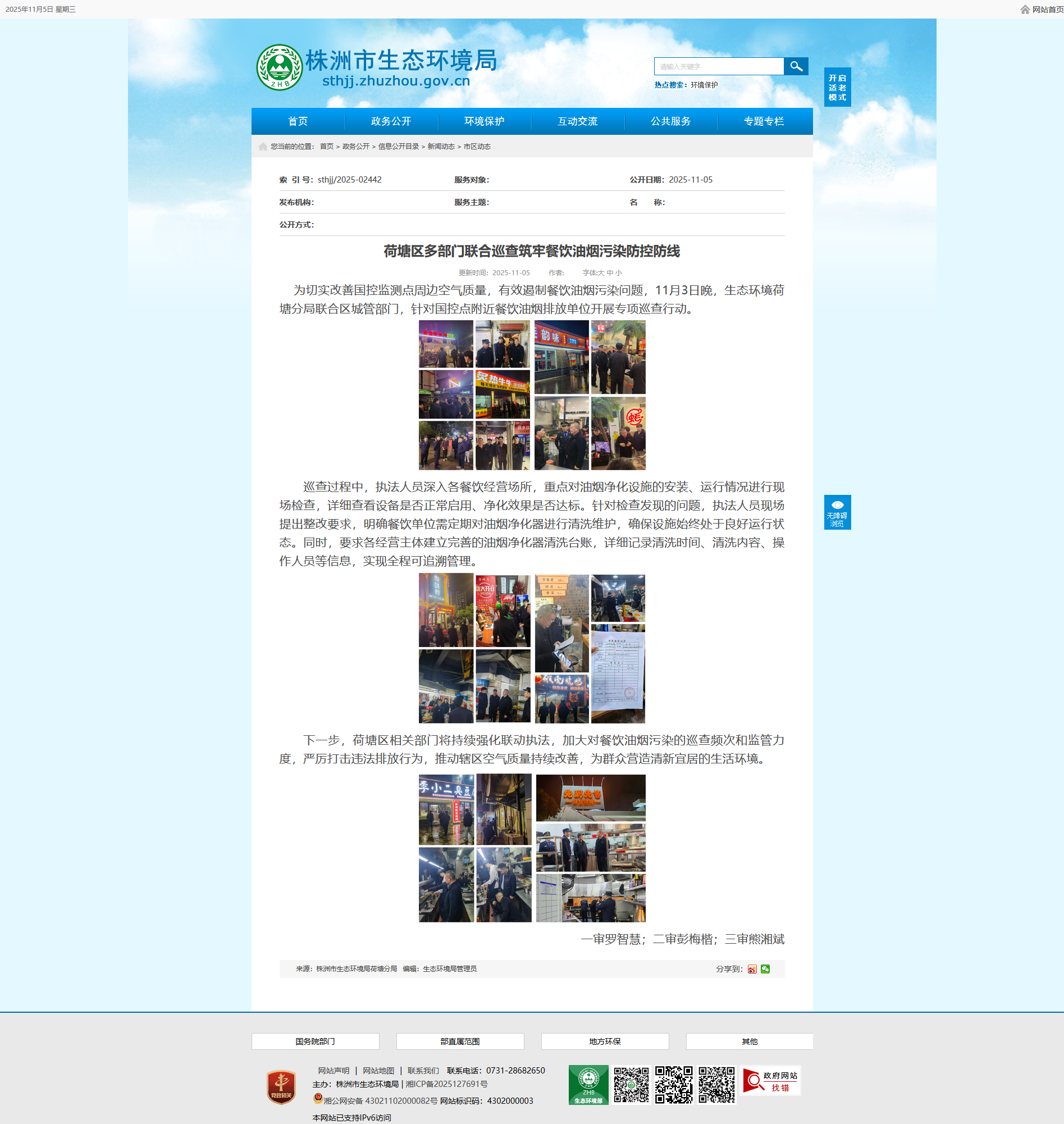
Task: Open the 政府网站找错 error report icon
Action: tap(770, 1081)
